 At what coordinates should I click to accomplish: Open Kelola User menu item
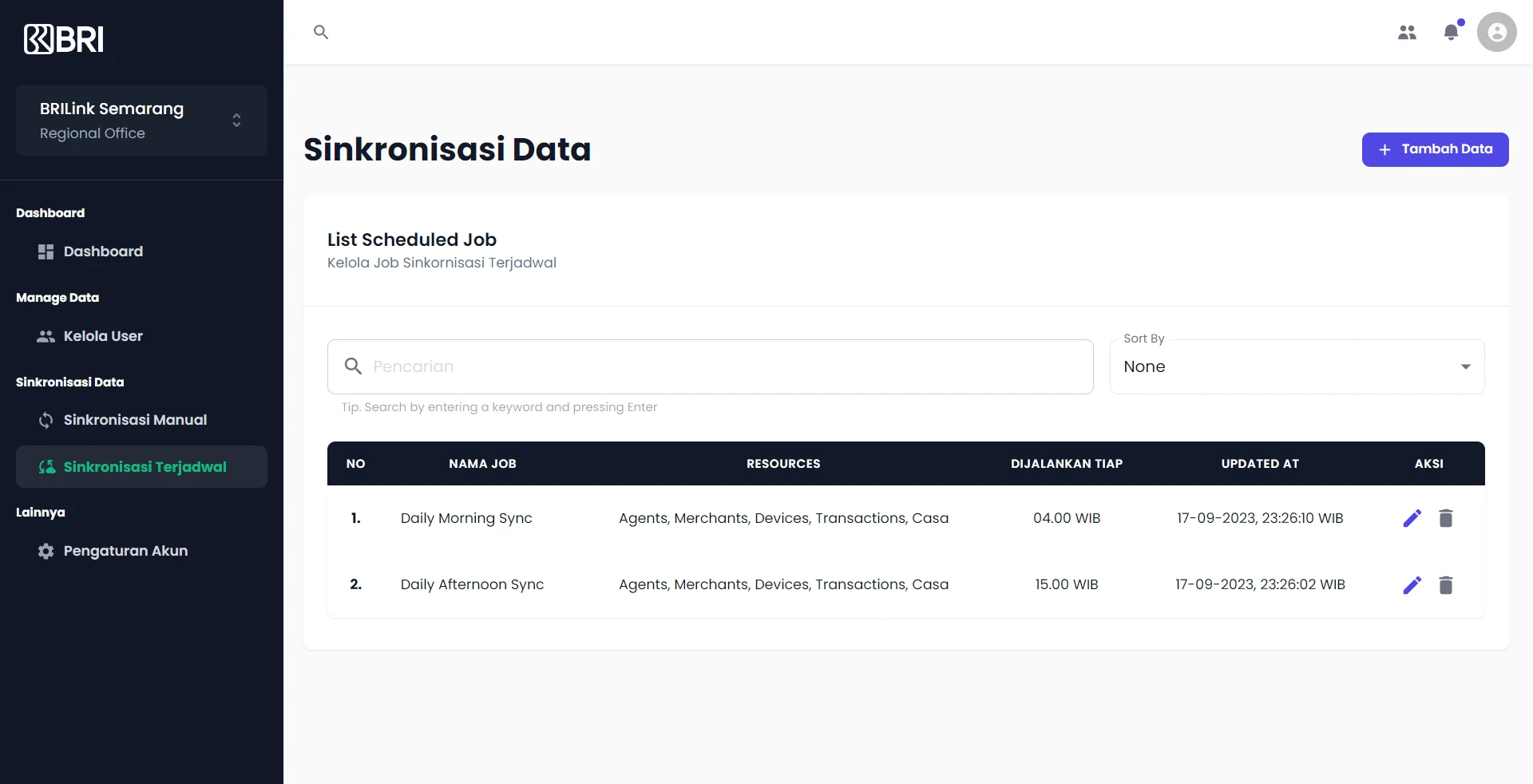pos(103,336)
